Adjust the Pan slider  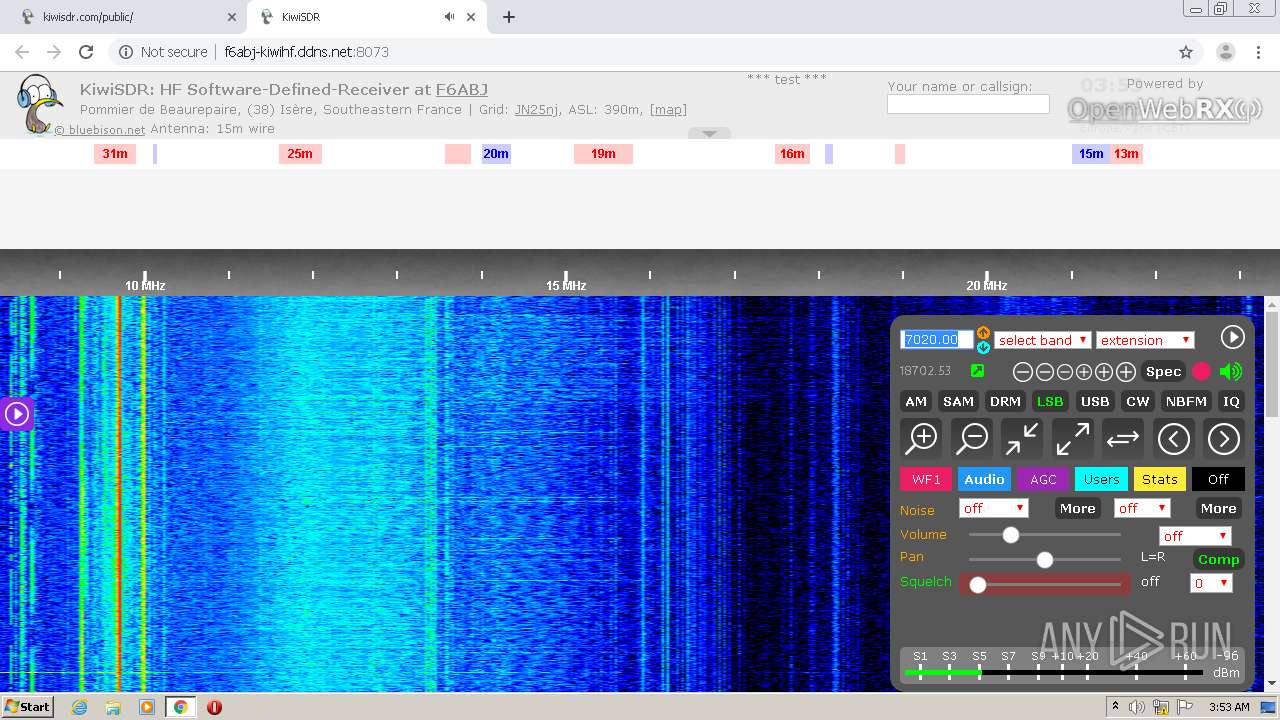(x=1045, y=560)
